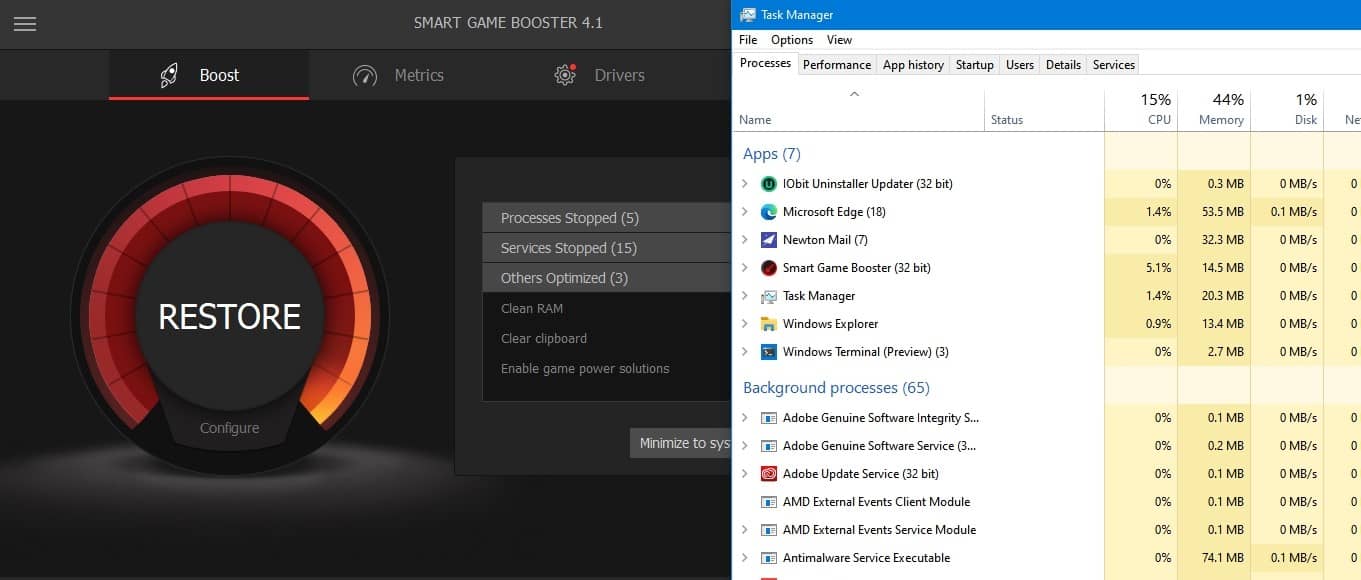Select the Processes tab in Task Manager
The width and height of the screenshot is (1361, 580).
click(766, 63)
